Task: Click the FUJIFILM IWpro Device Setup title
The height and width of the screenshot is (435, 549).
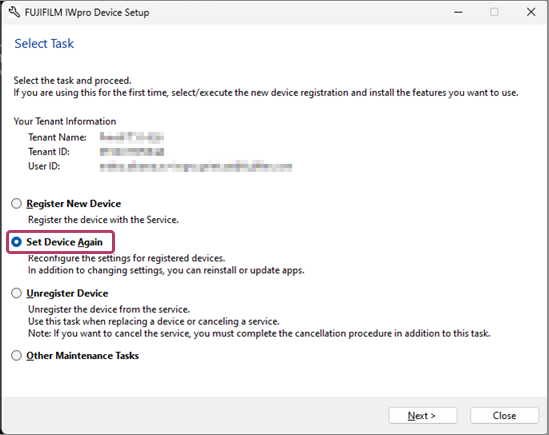Action: point(87,13)
